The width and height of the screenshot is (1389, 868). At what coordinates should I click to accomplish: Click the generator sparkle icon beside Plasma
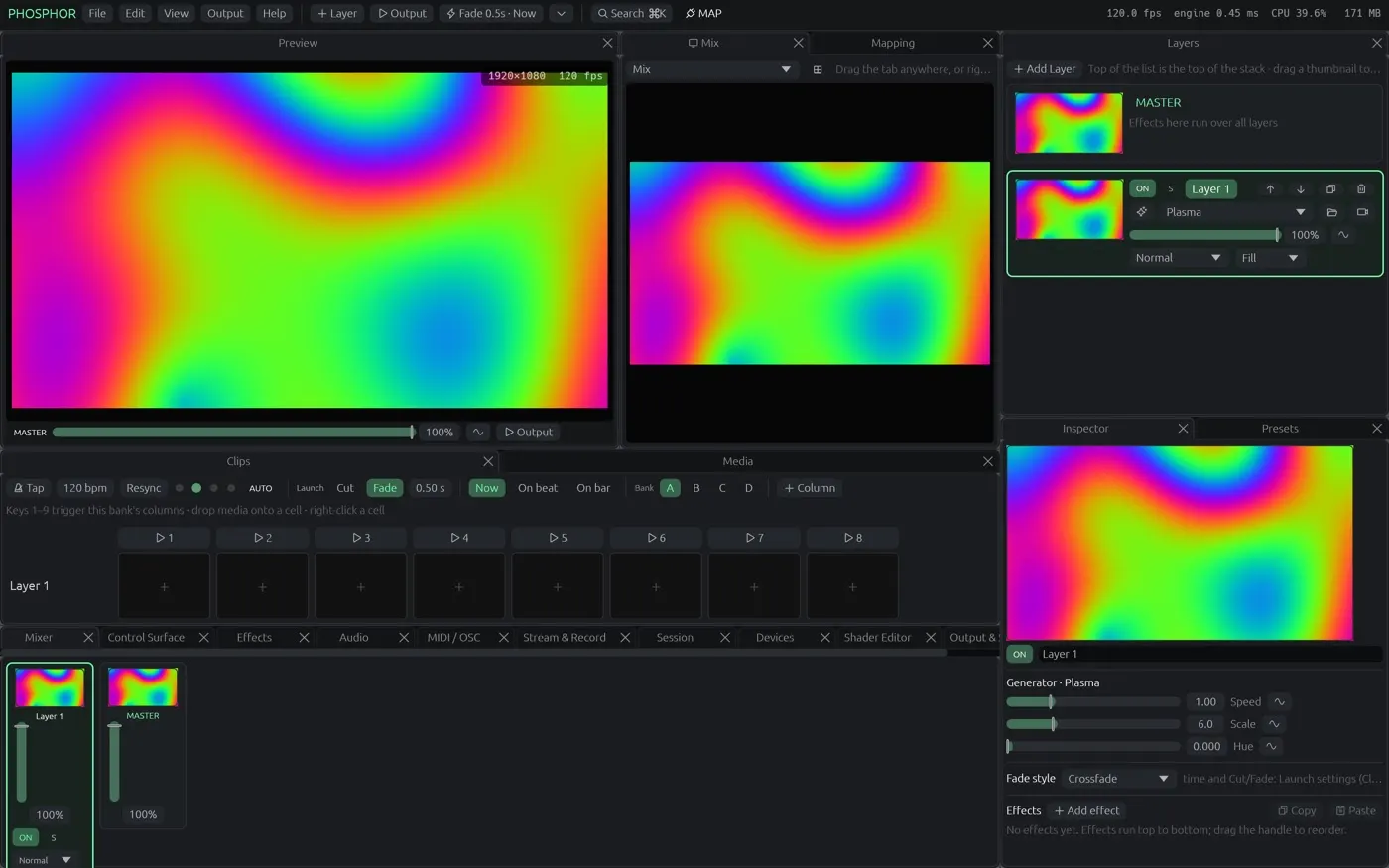[1142, 212]
